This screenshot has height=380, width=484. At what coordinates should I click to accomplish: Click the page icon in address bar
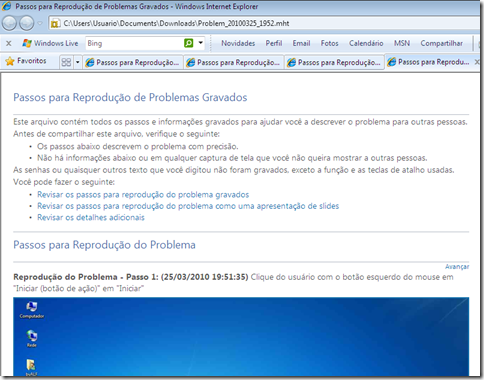(55, 23)
